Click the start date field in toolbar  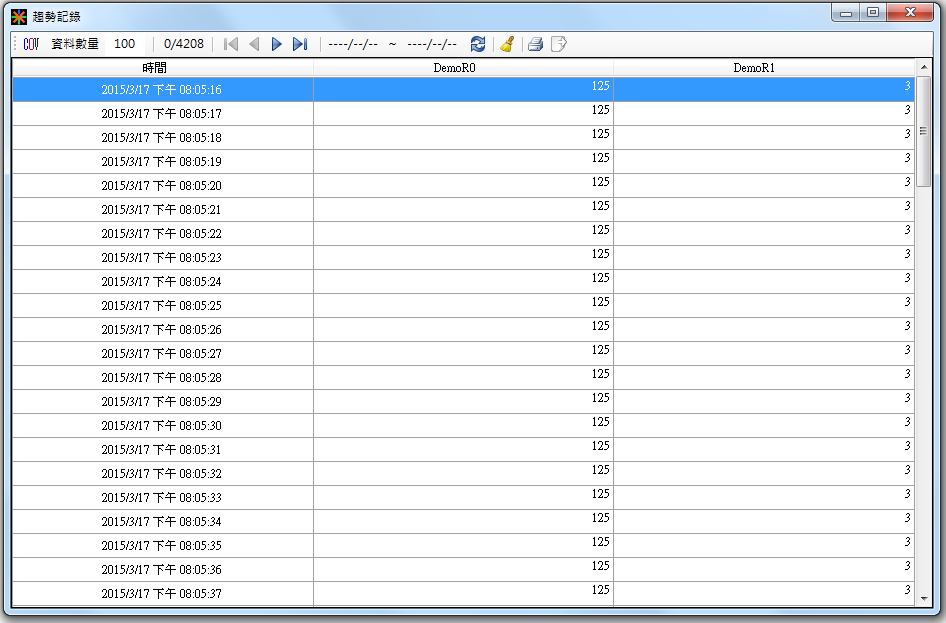tap(353, 44)
